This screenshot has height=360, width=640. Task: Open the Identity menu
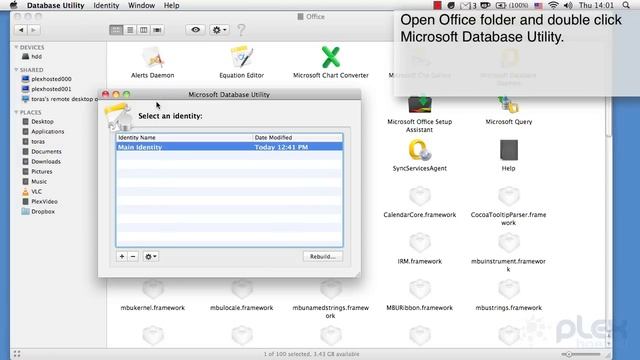coord(106,5)
